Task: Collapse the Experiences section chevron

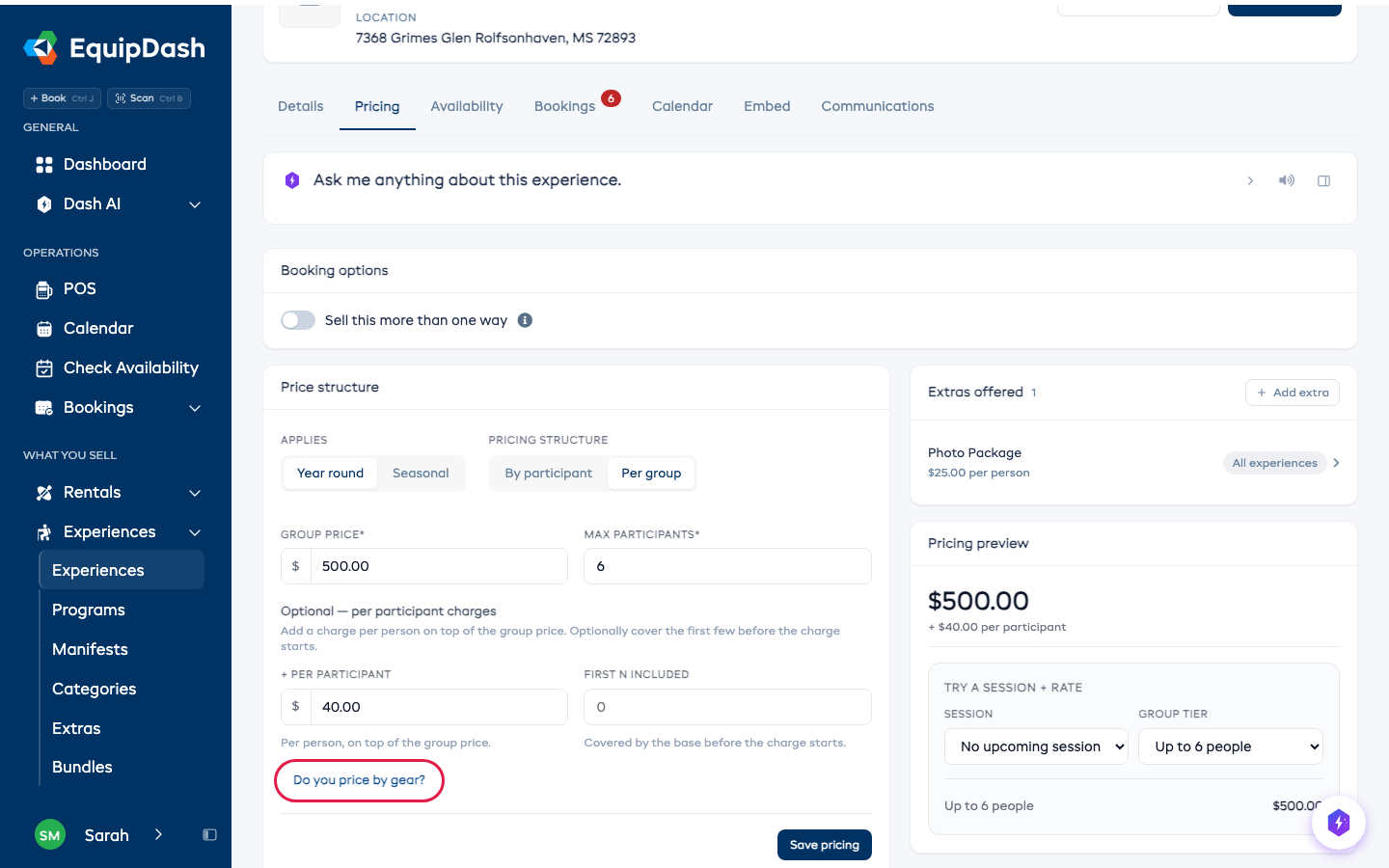Action: pos(195,532)
